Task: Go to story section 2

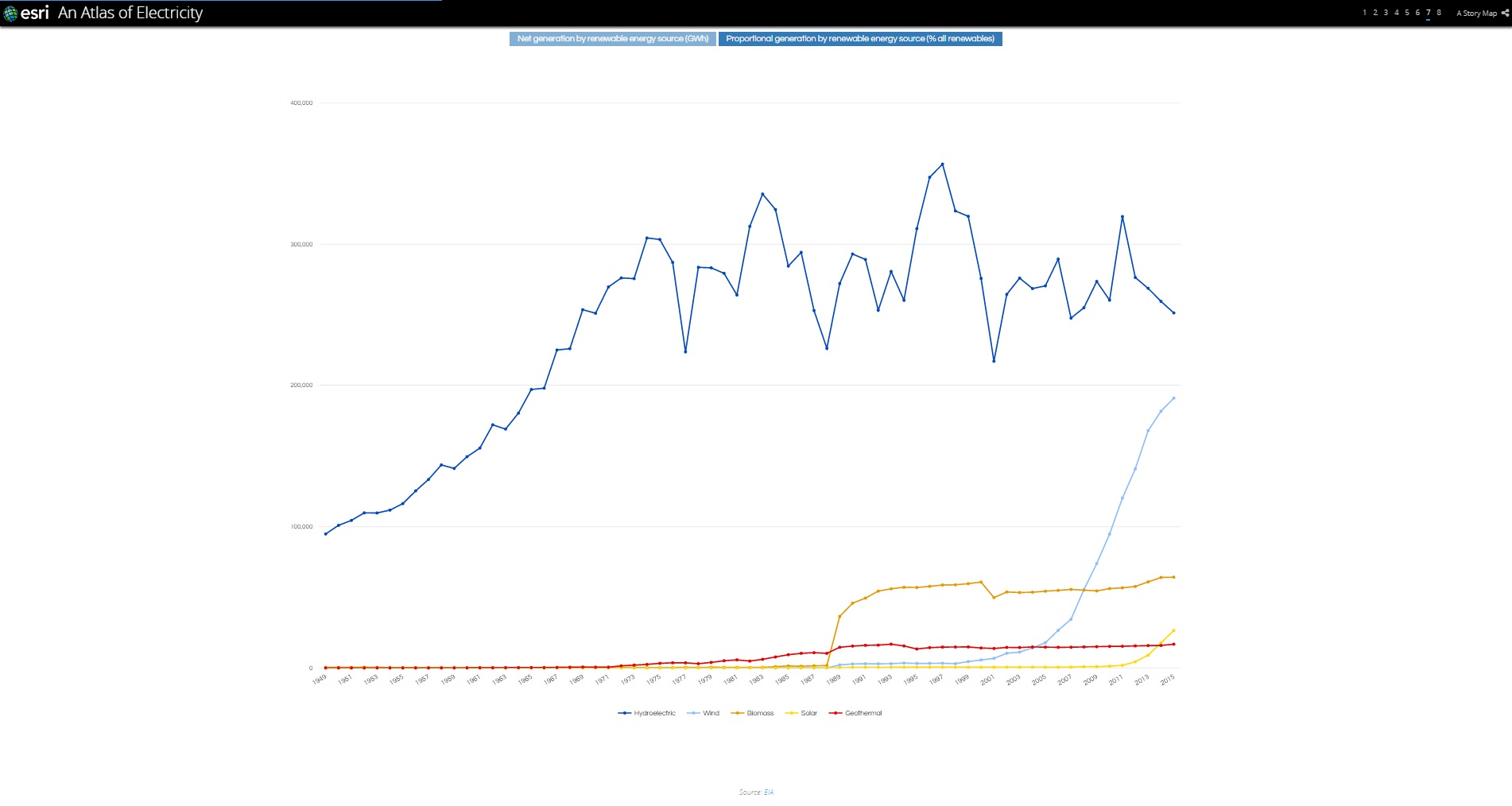Action: point(1375,13)
